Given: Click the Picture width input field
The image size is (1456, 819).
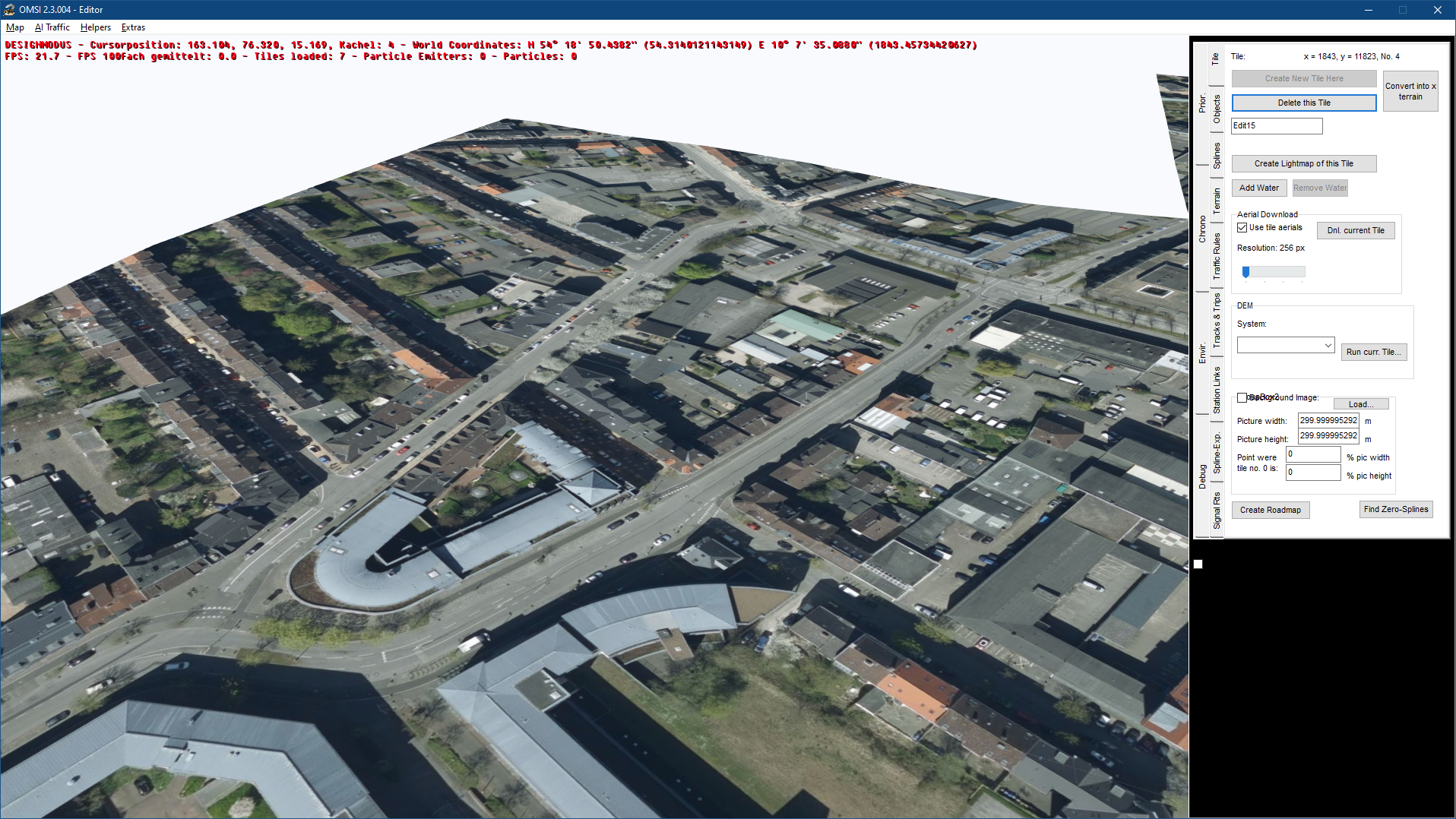Looking at the screenshot, I should 1328,420.
